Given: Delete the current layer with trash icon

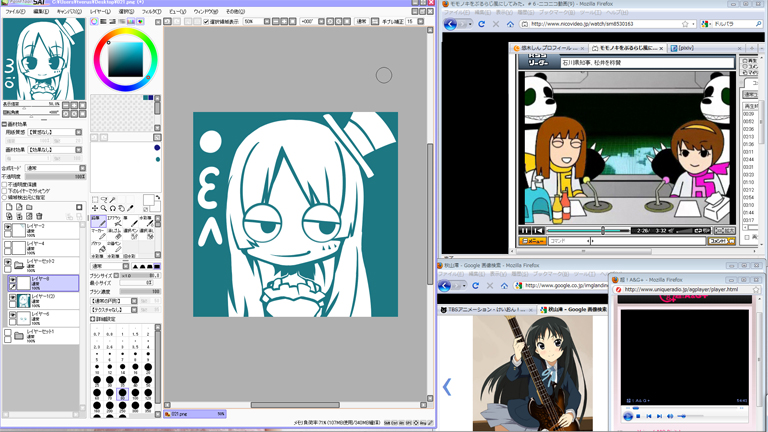Looking at the screenshot, I should coord(39,216).
